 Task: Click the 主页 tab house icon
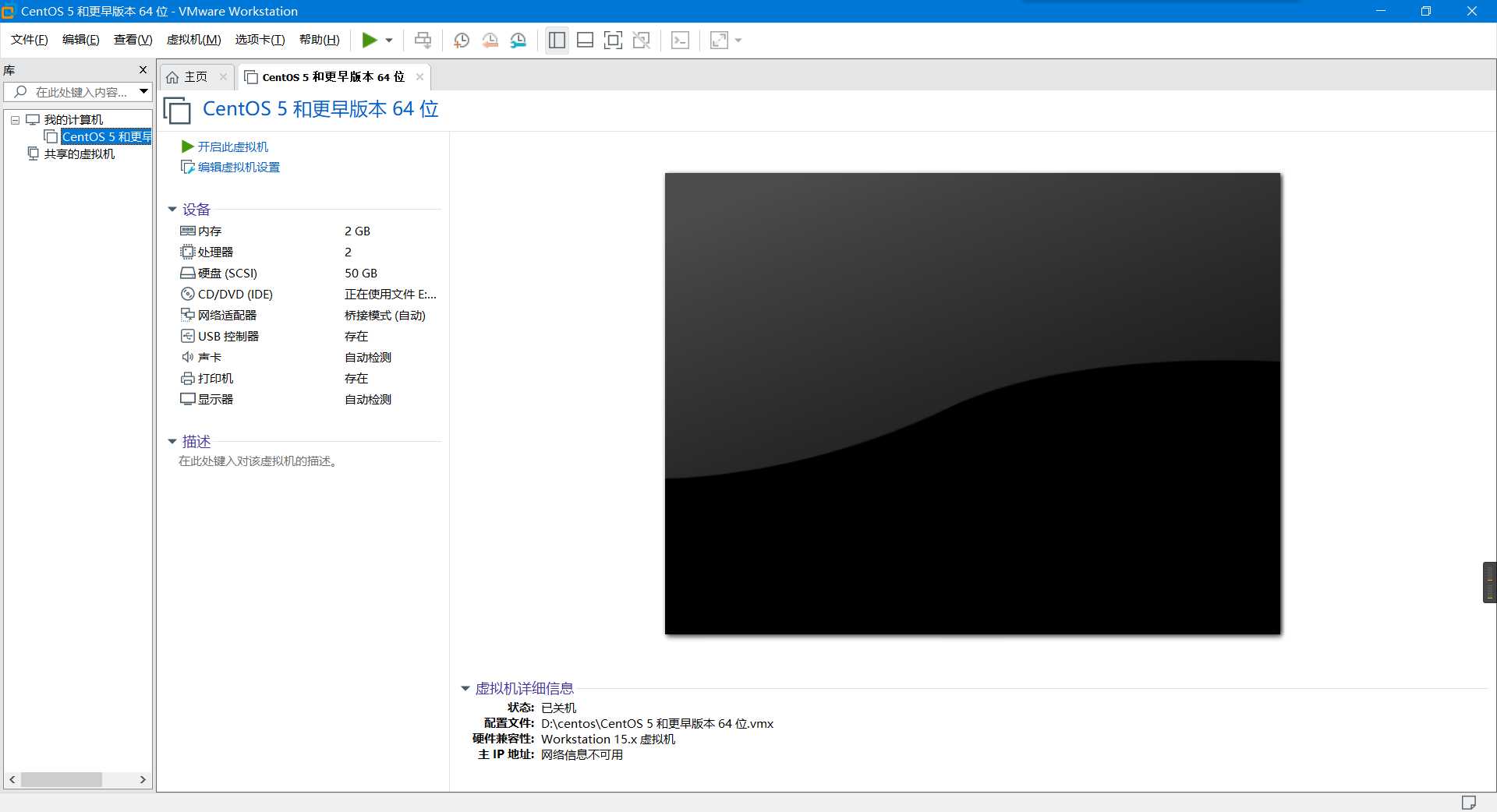(173, 76)
